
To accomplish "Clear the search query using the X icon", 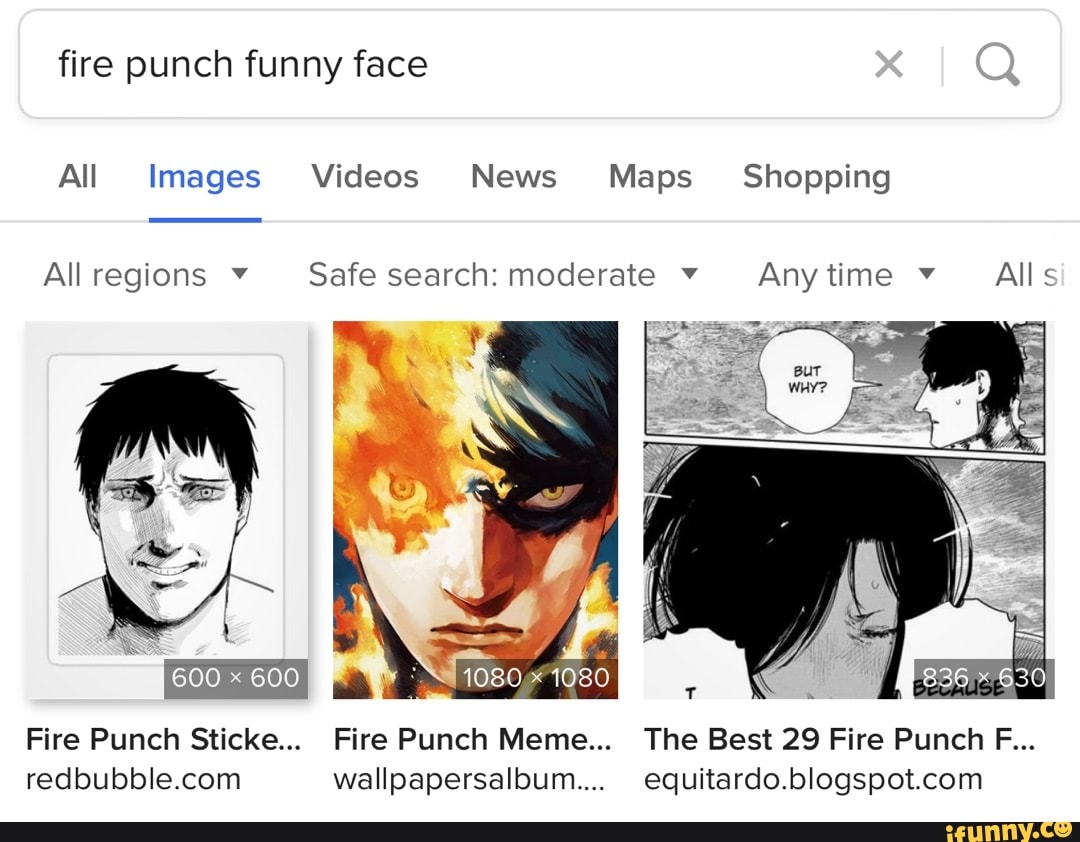I will (888, 62).
